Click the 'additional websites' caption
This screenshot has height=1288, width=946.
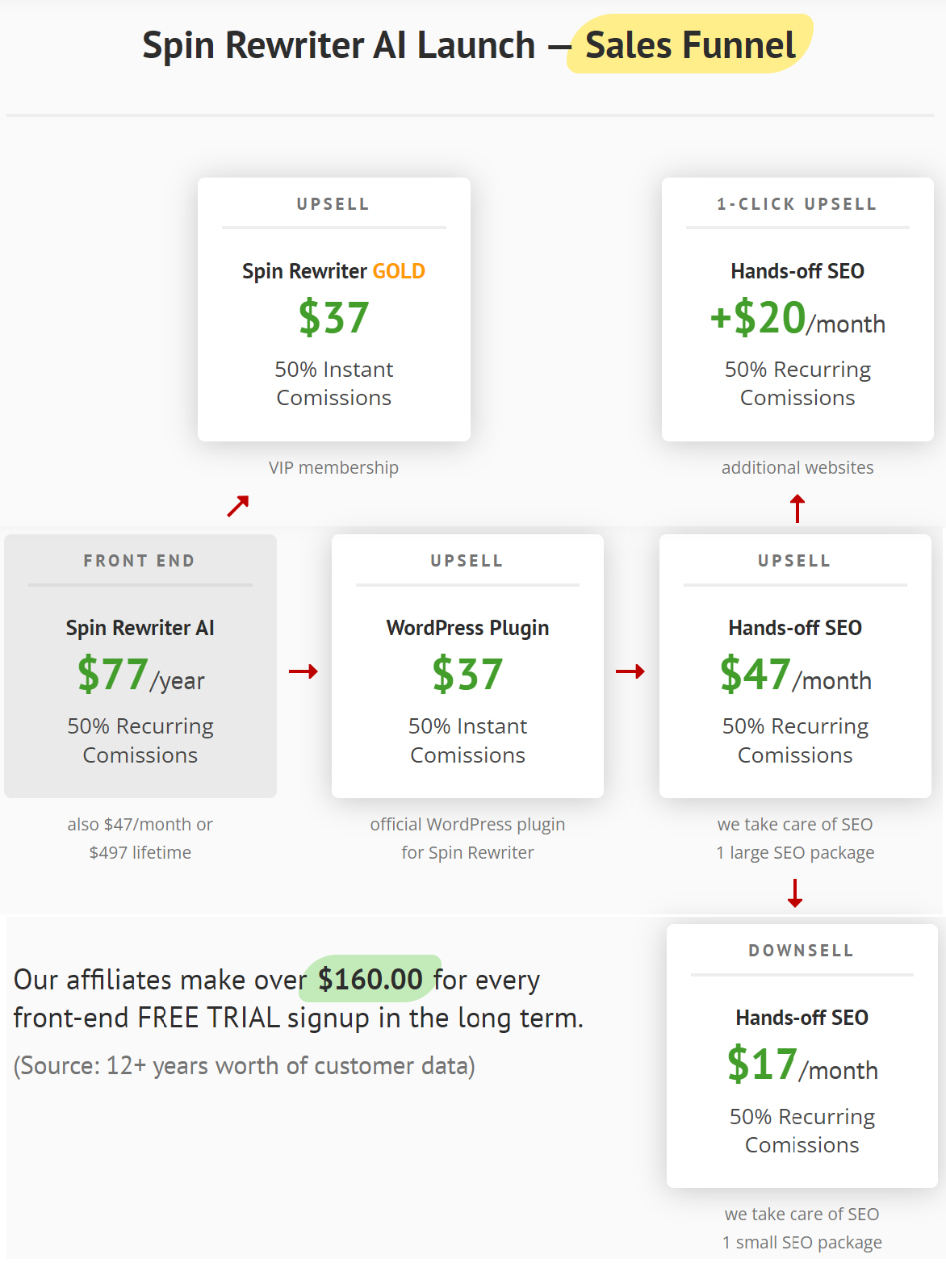(x=797, y=468)
